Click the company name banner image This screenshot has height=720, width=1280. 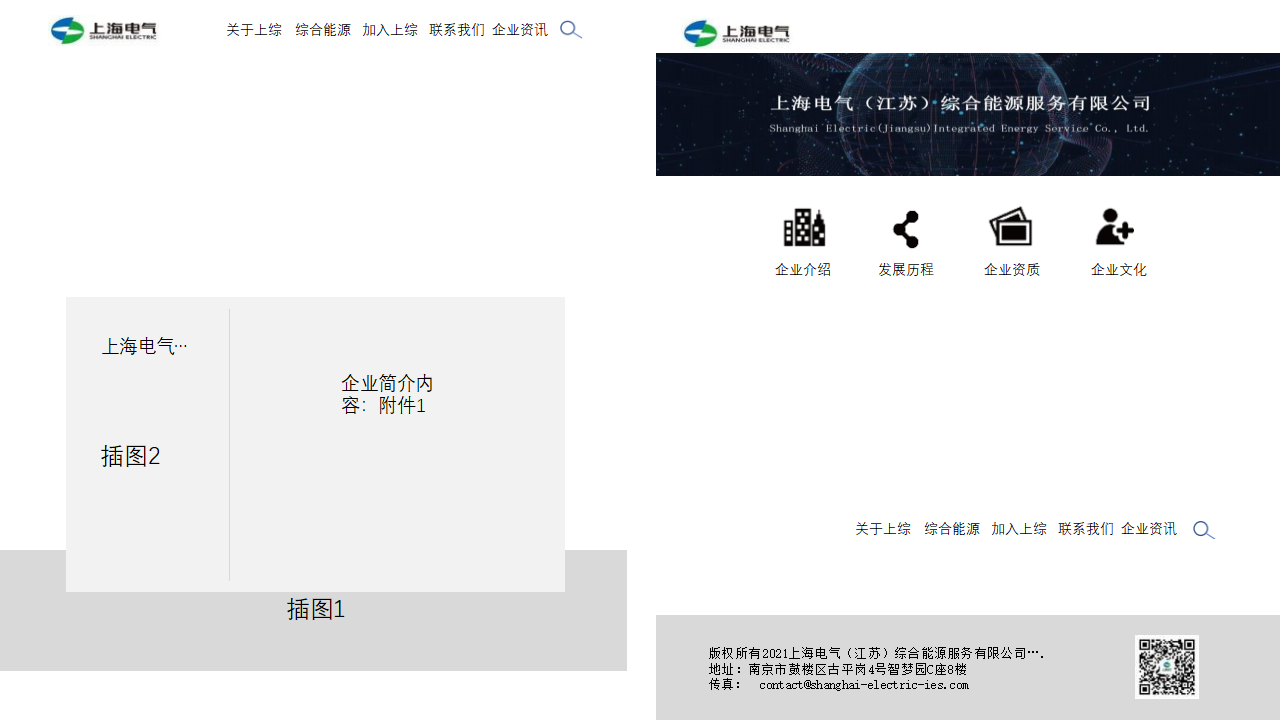(968, 114)
